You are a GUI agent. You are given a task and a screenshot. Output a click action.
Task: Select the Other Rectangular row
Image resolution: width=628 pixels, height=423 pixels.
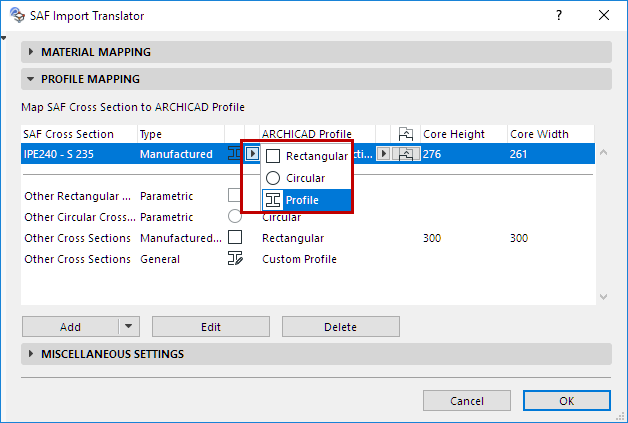click(x=308, y=196)
